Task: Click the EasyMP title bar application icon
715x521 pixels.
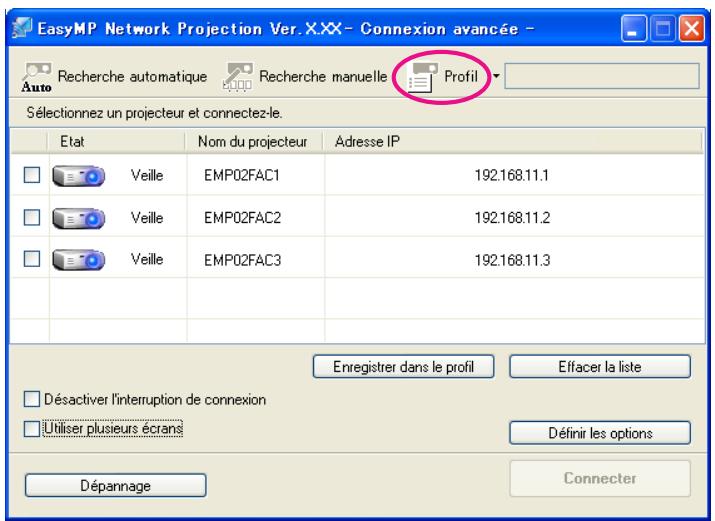Action: point(22,28)
